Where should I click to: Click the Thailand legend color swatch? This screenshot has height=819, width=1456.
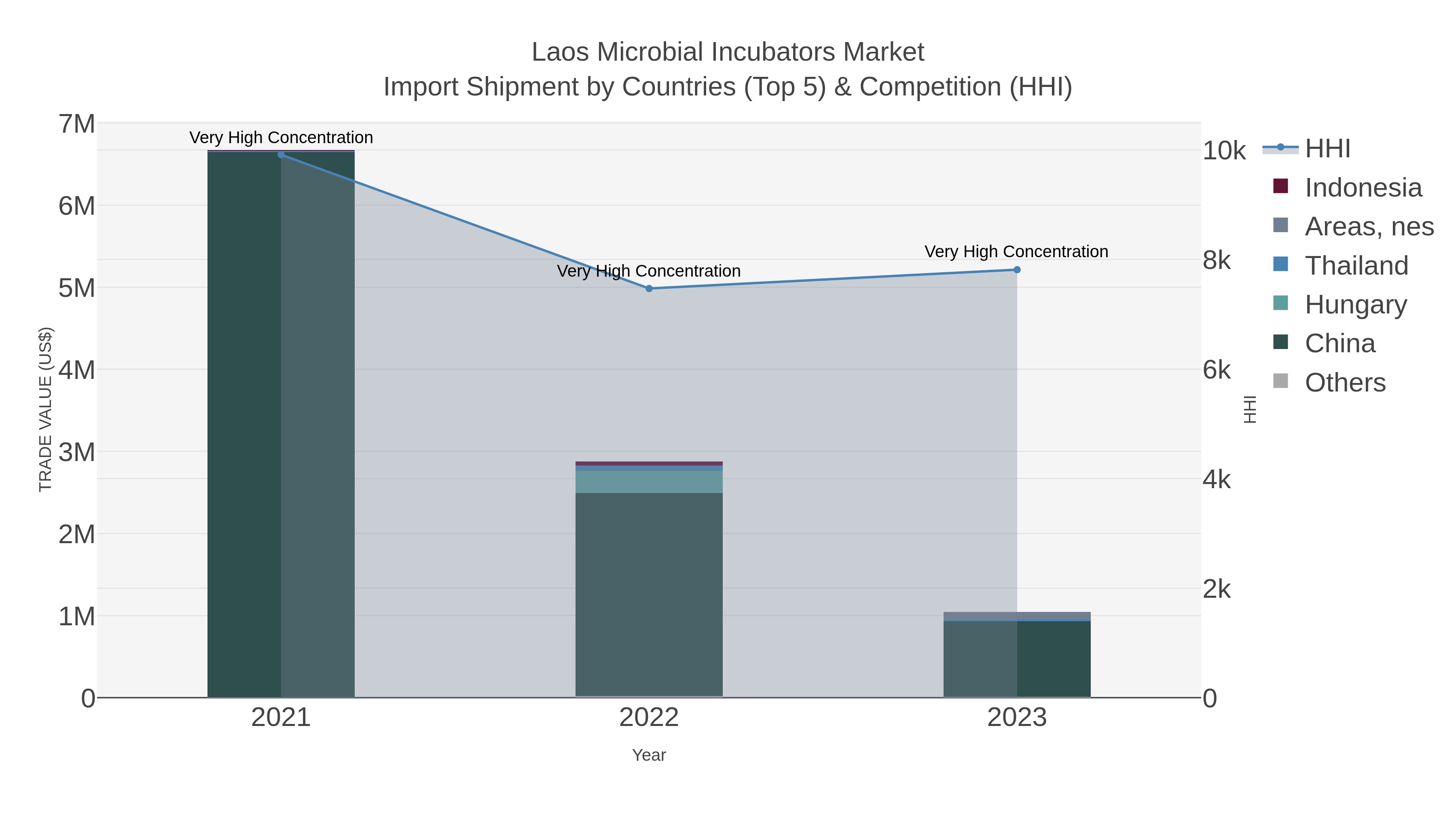pos(1280,264)
